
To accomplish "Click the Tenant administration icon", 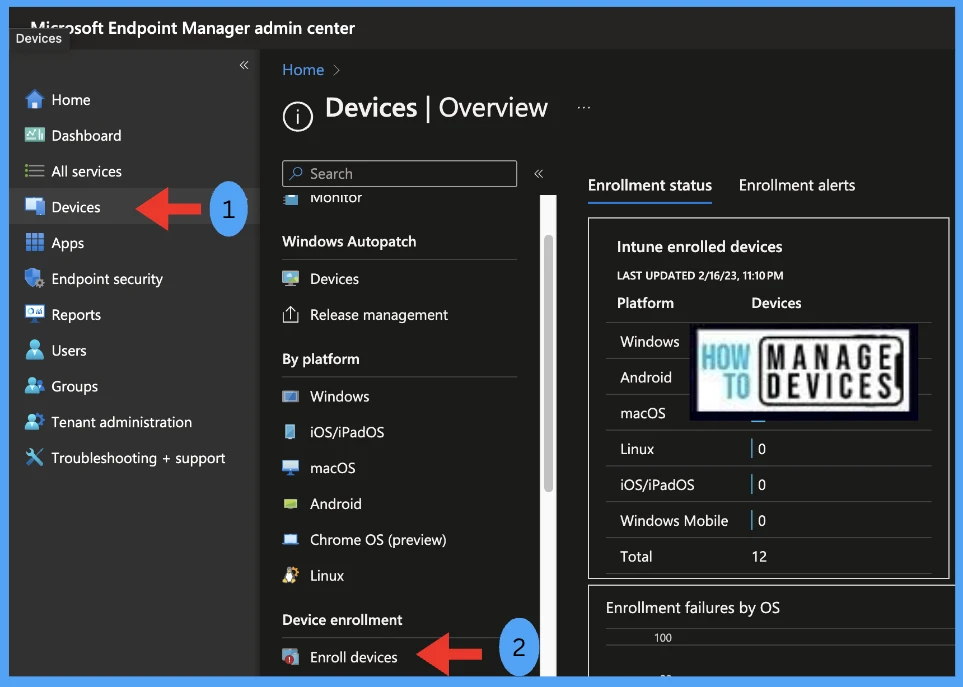I will [x=34, y=421].
